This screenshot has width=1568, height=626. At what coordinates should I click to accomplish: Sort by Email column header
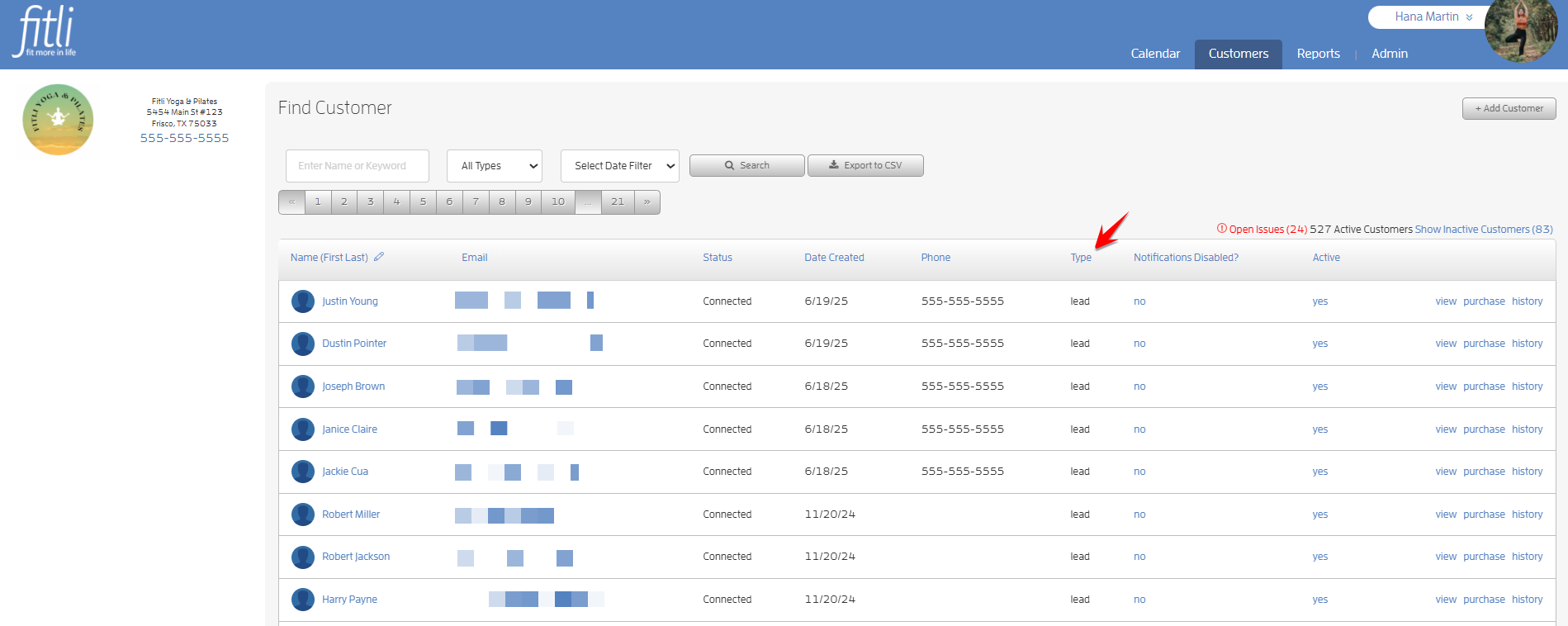[475, 258]
